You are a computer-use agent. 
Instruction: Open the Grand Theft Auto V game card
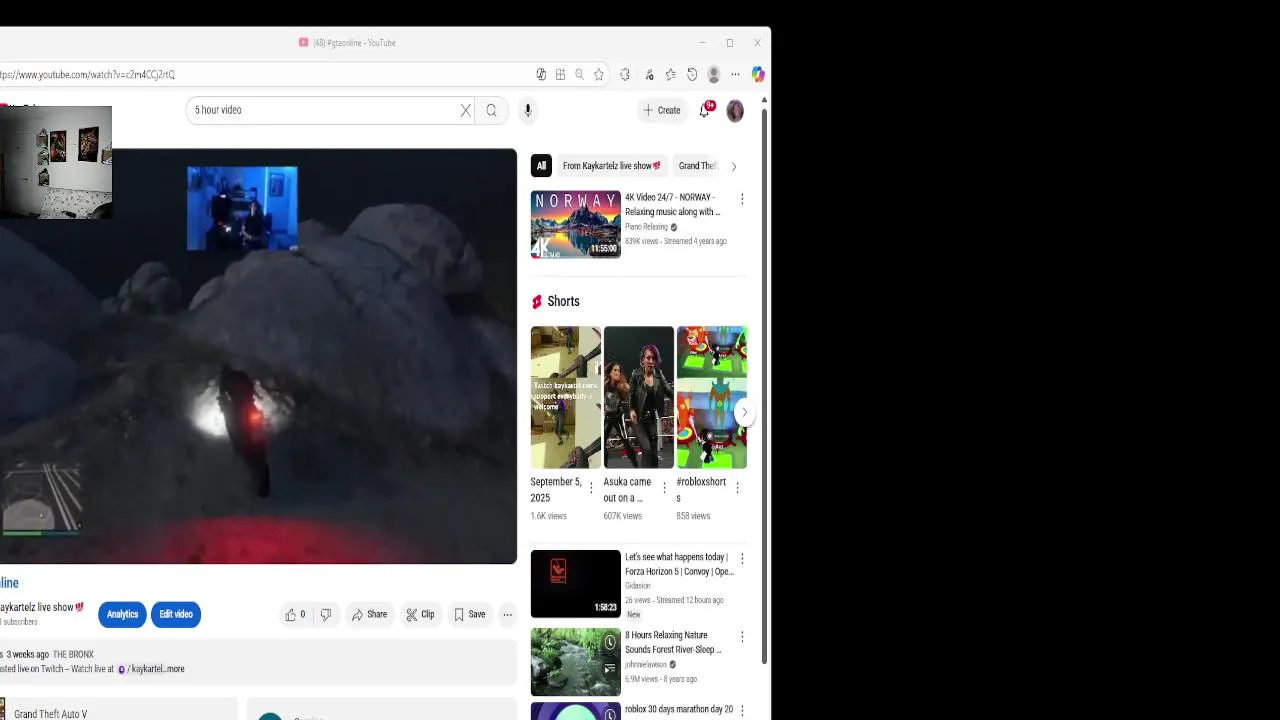[x=118, y=709]
